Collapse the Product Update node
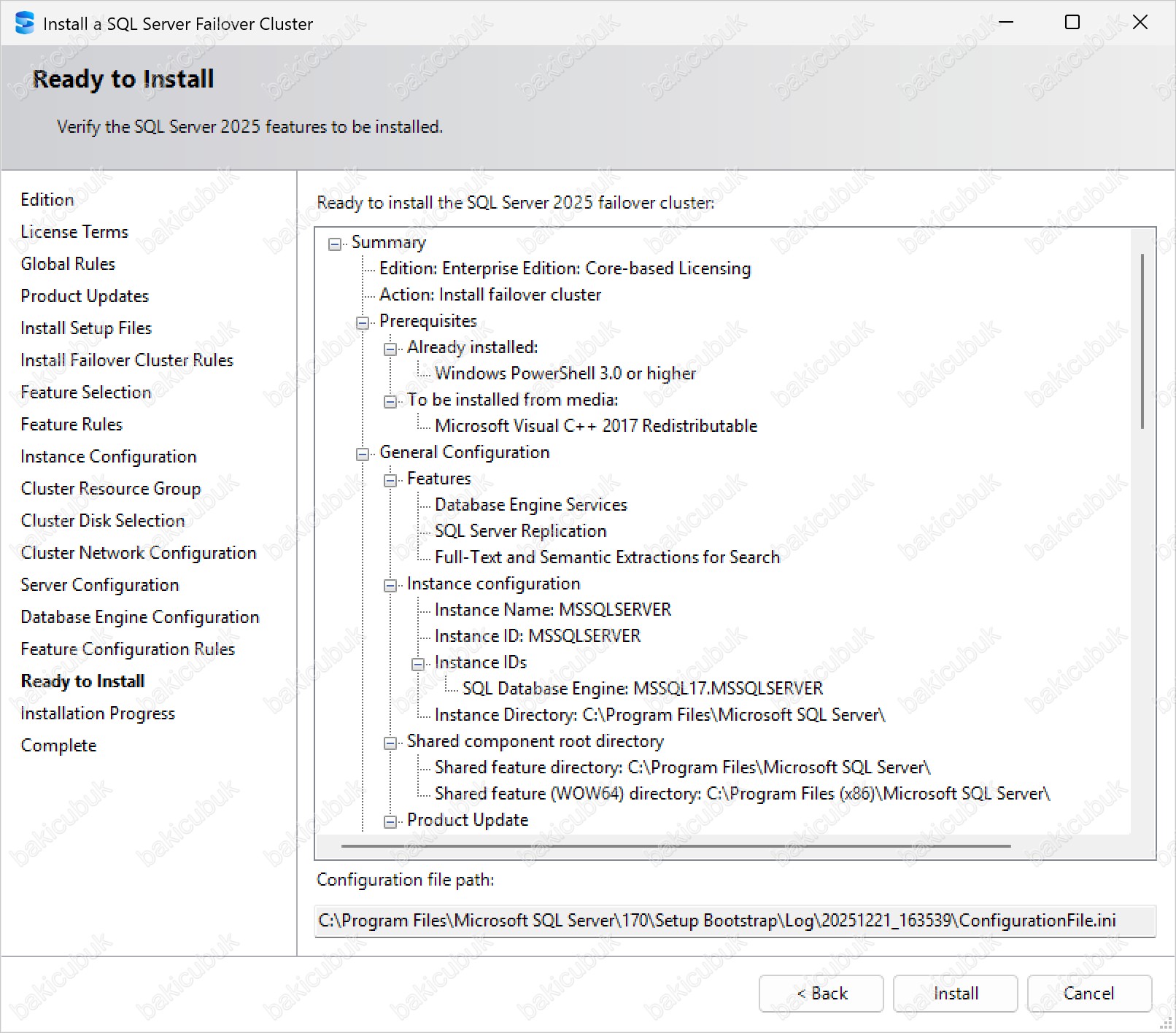 point(390,822)
